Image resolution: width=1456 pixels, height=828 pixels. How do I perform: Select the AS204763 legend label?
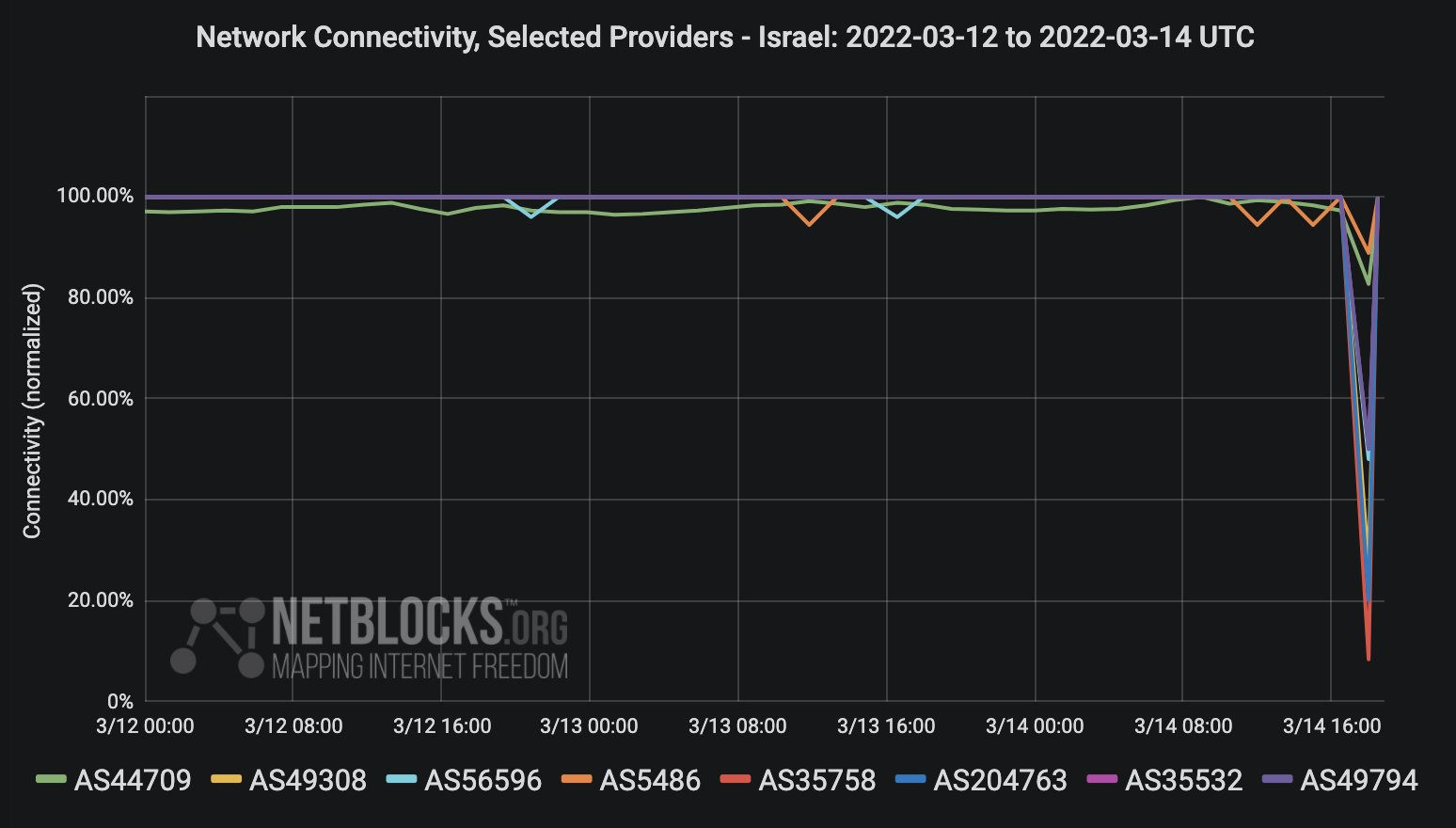(1000, 780)
